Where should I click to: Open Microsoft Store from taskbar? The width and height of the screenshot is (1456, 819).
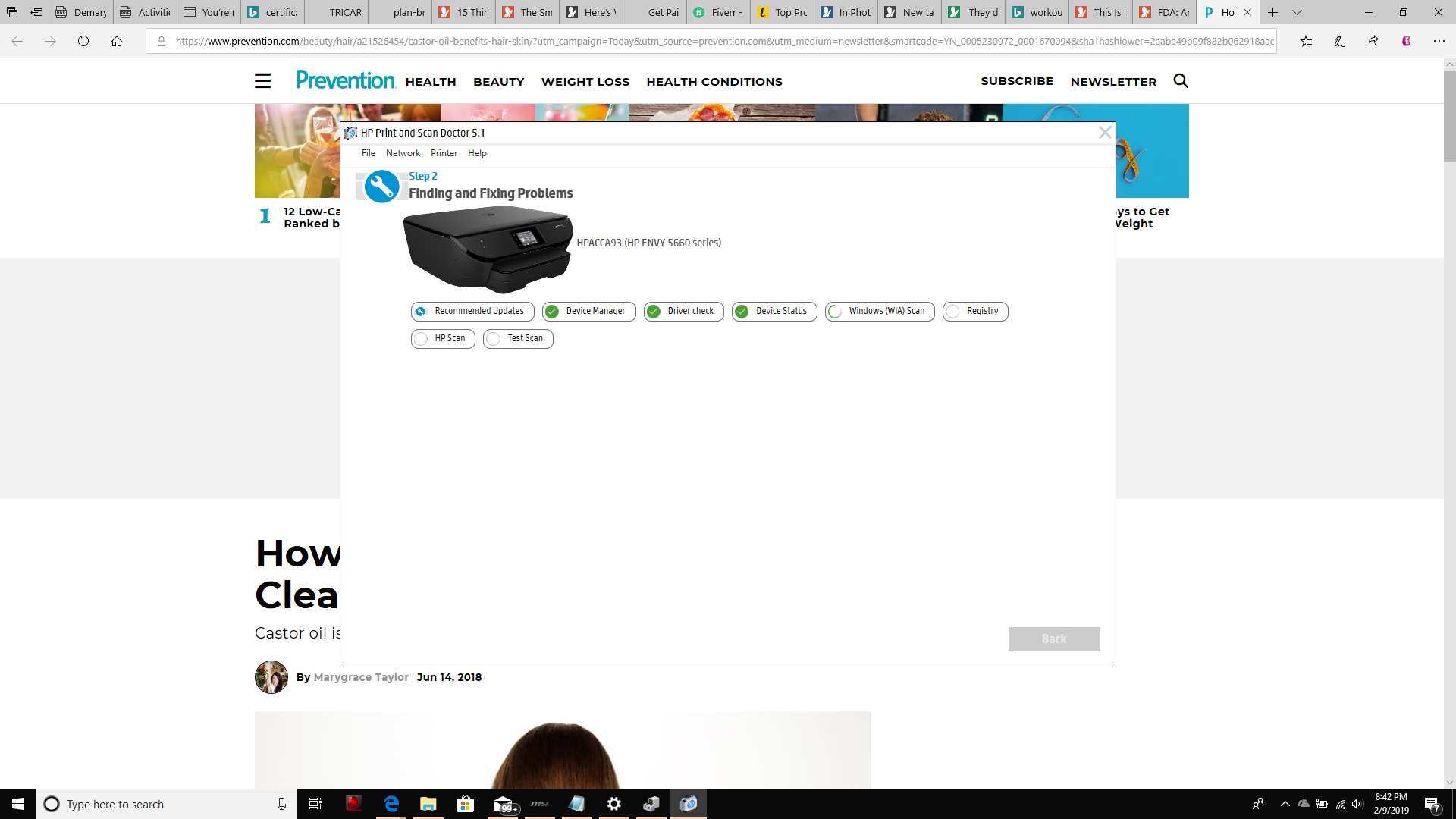point(465,804)
